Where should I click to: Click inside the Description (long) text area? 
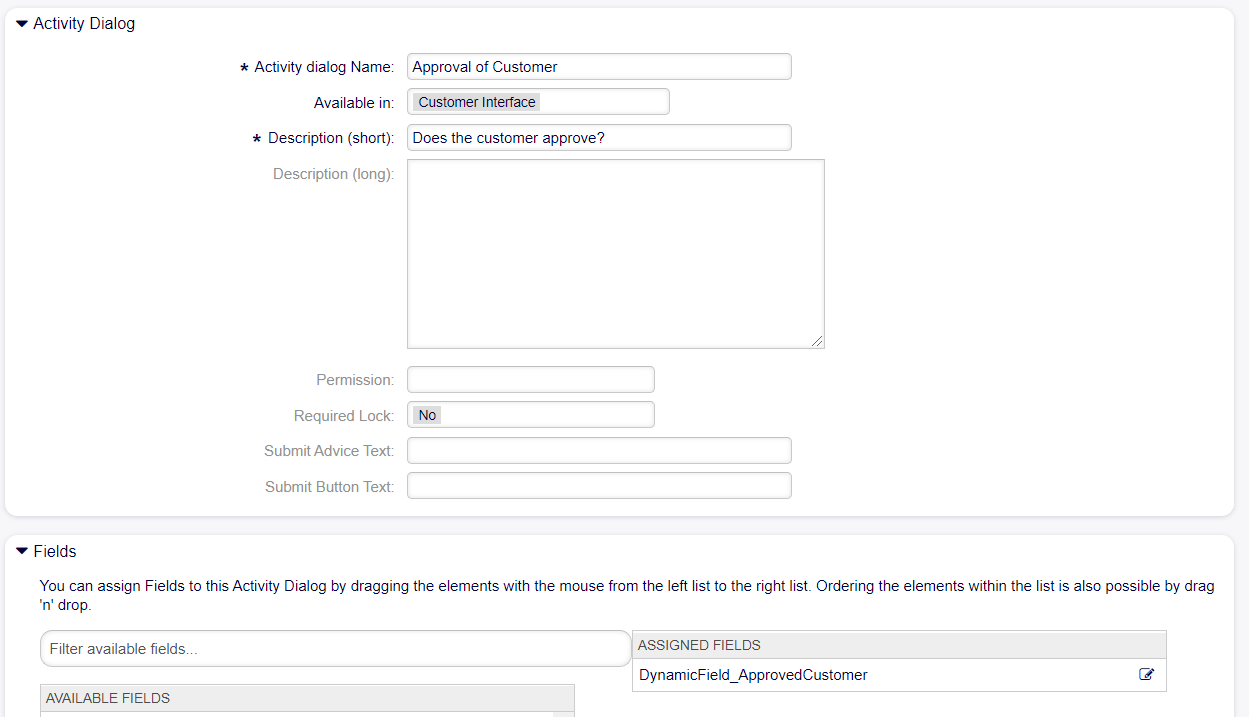click(x=615, y=253)
